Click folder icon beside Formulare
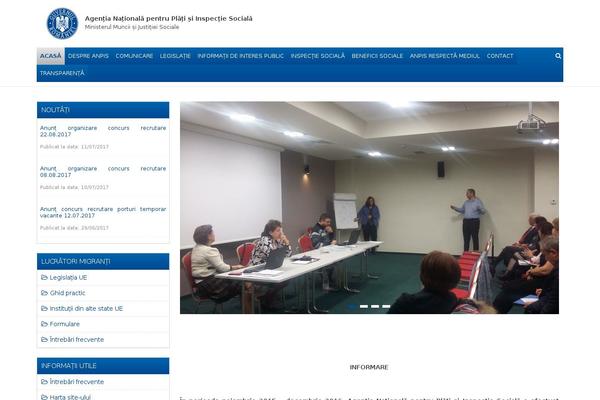This screenshot has width=600, height=400. point(44,324)
